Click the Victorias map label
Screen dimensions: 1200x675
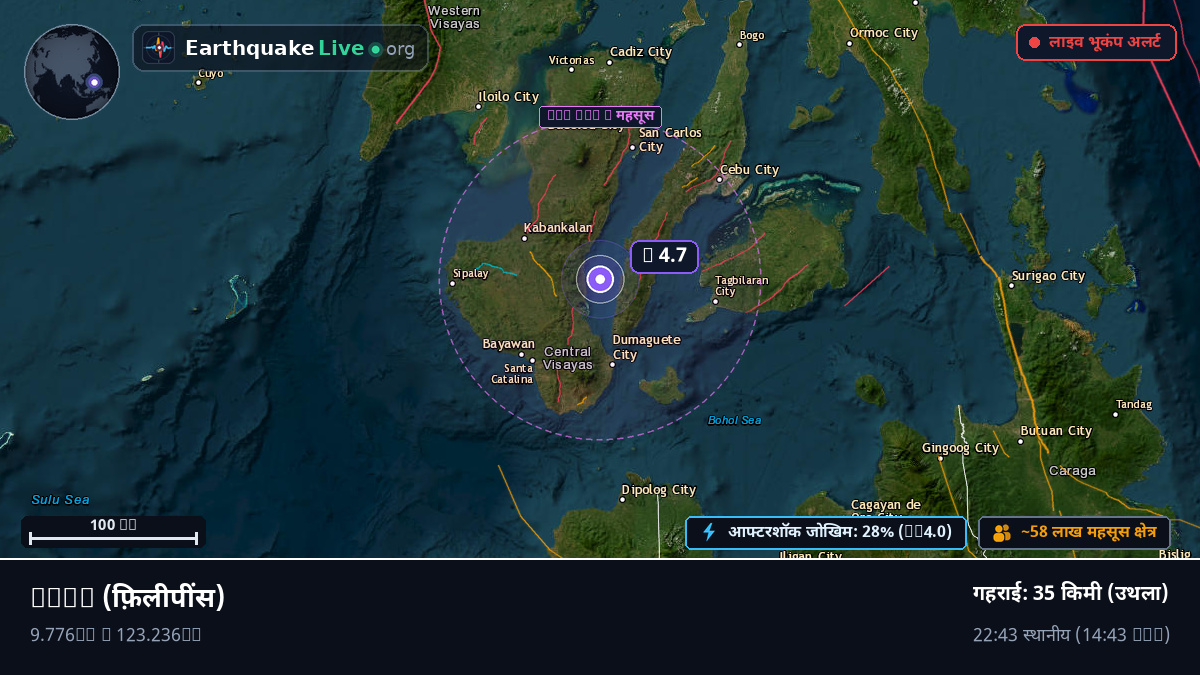click(x=572, y=60)
